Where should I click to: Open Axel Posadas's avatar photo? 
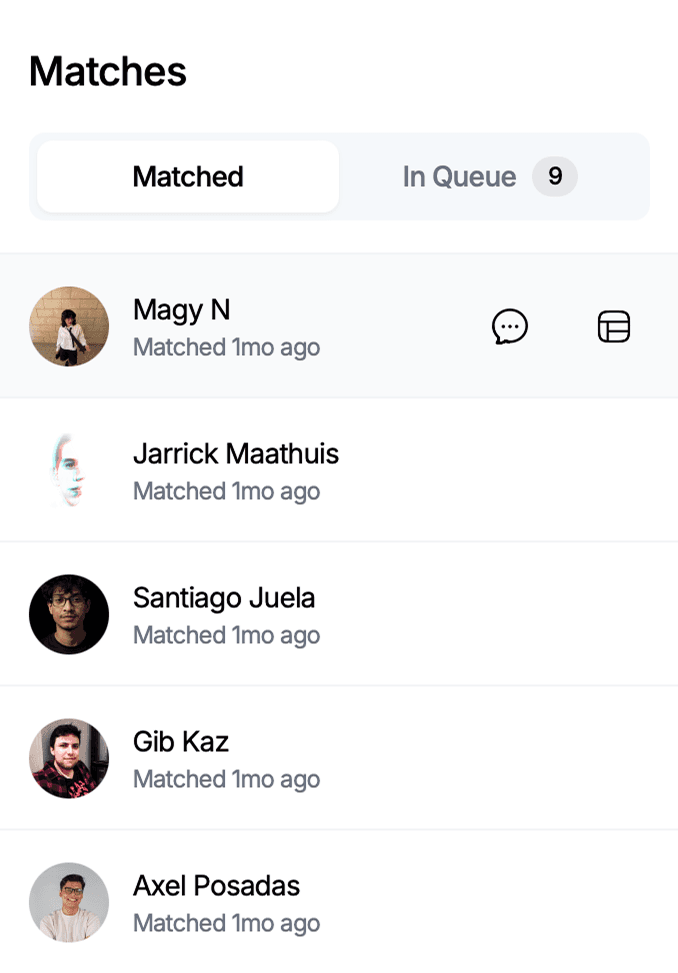click(69, 902)
